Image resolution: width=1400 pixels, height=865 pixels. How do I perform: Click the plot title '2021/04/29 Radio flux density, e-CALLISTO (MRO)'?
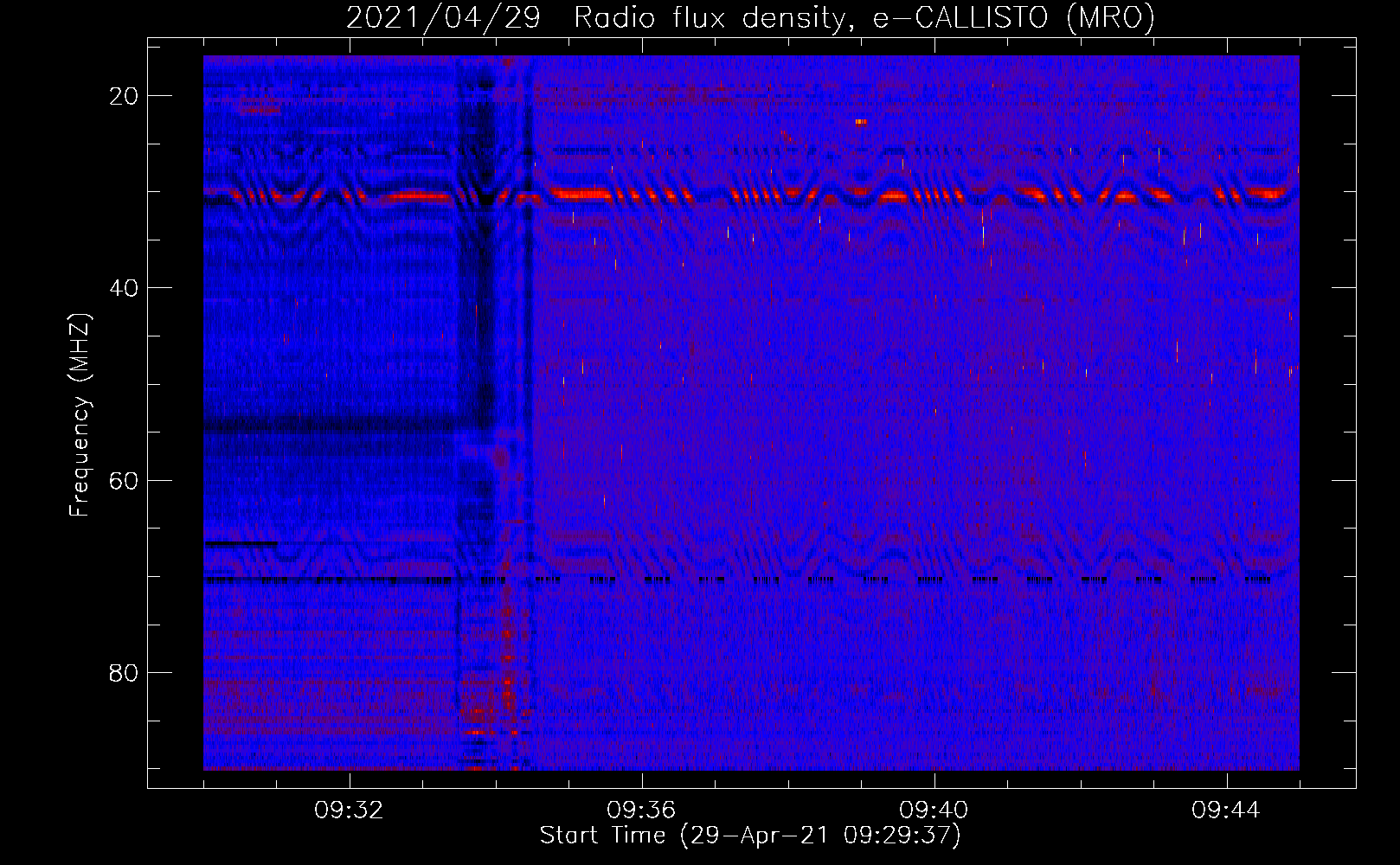(x=750, y=17)
